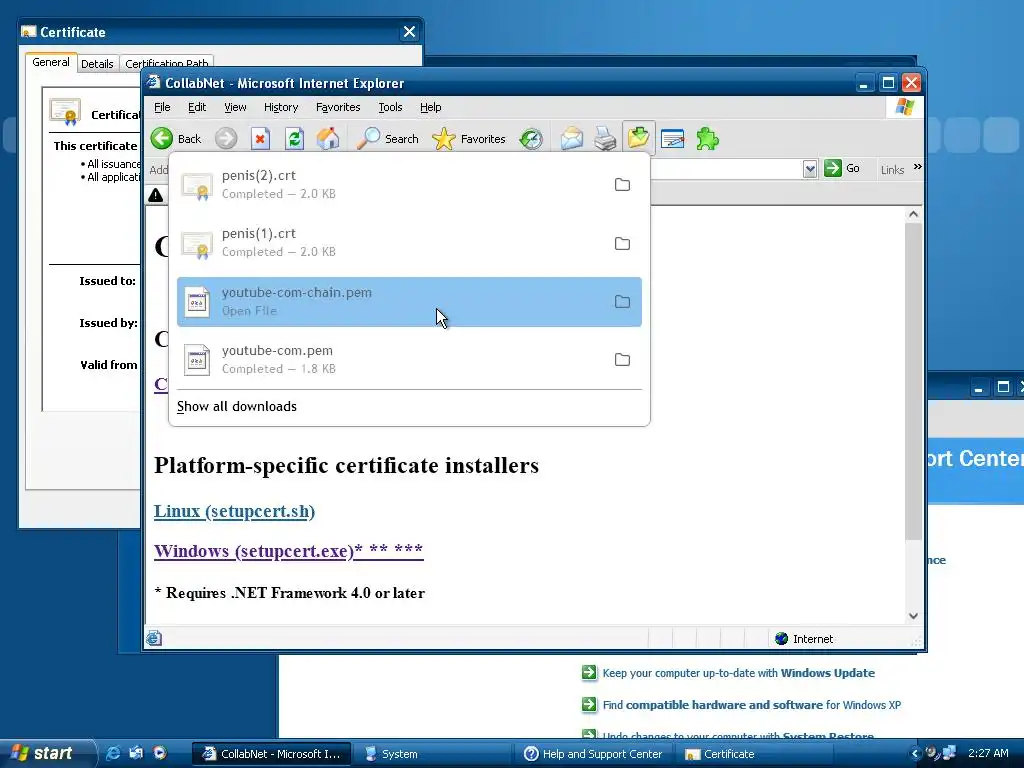Click Keep your computer up-to-date with Windows Update
Viewport: 1024px width, 768px height.
[x=739, y=673]
